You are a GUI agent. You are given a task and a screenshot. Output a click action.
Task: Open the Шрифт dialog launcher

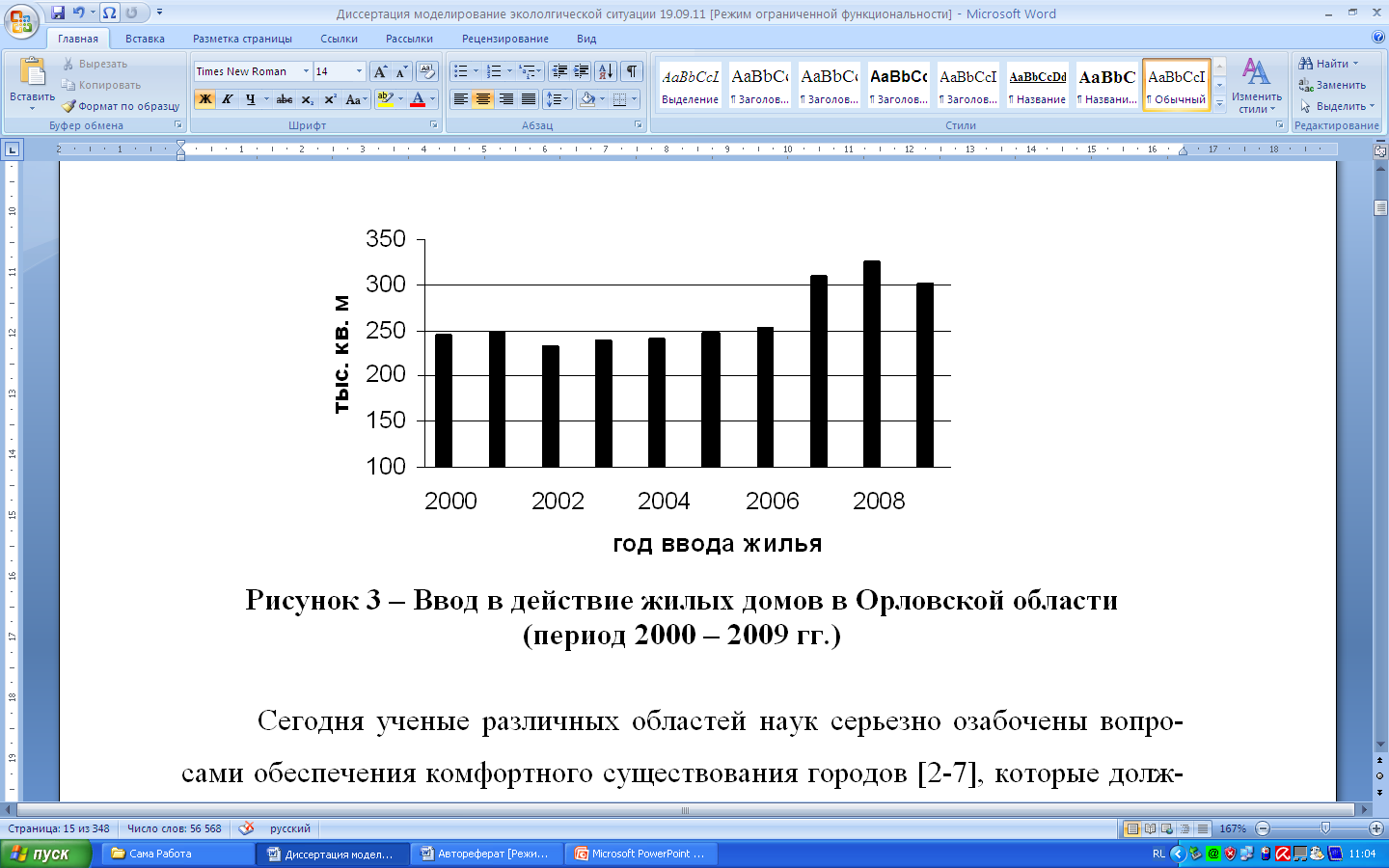[434, 125]
